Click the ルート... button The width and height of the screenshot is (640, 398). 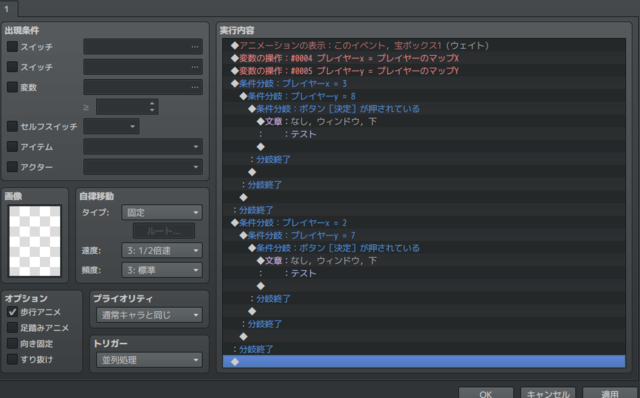tap(164, 231)
